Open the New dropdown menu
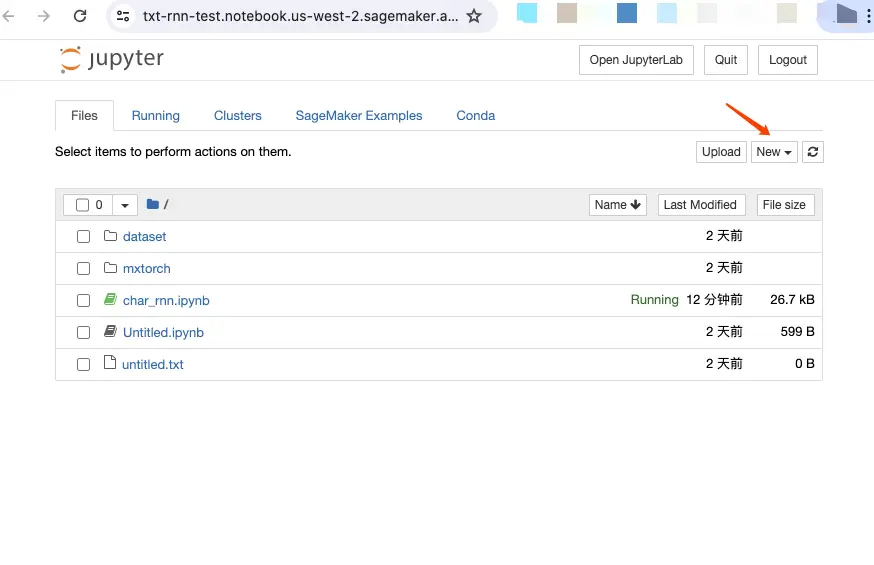Screen dimensions: 874x565 pos(774,152)
